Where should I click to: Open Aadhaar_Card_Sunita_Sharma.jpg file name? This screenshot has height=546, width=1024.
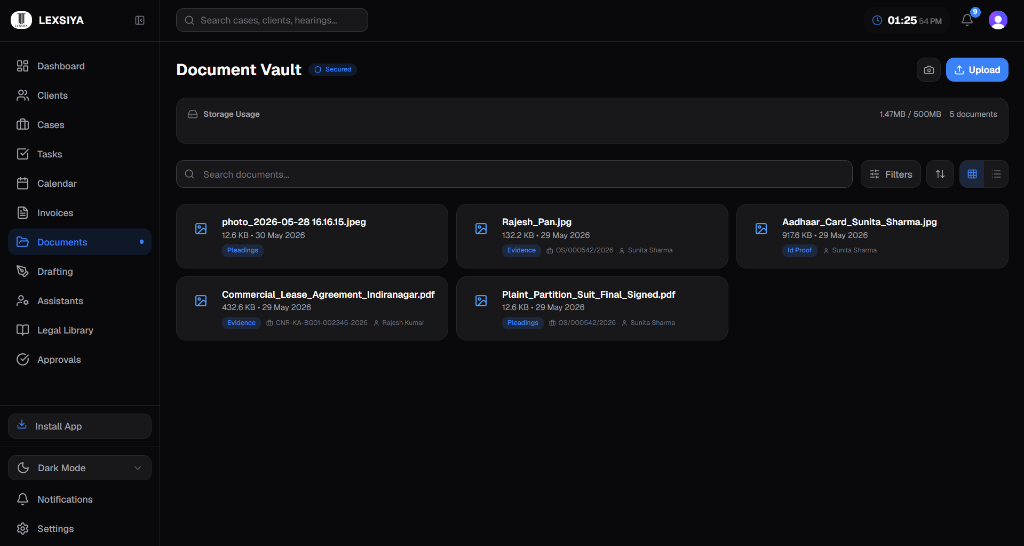pos(859,222)
